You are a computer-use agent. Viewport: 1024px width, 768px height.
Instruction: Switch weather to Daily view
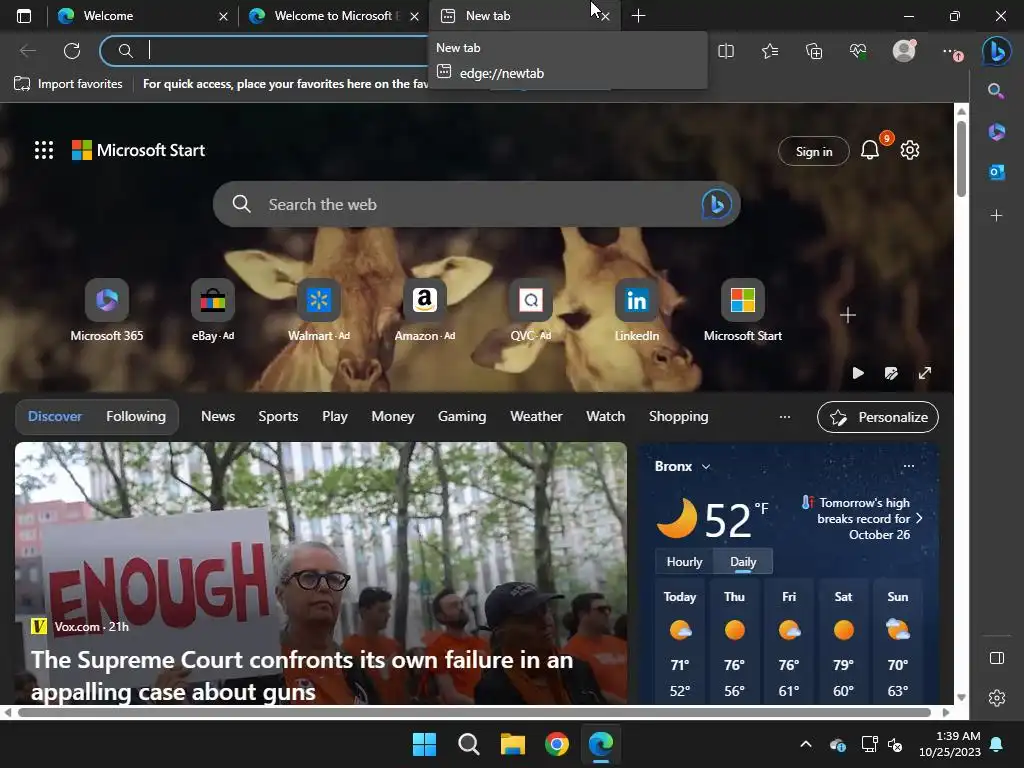coord(743,562)
